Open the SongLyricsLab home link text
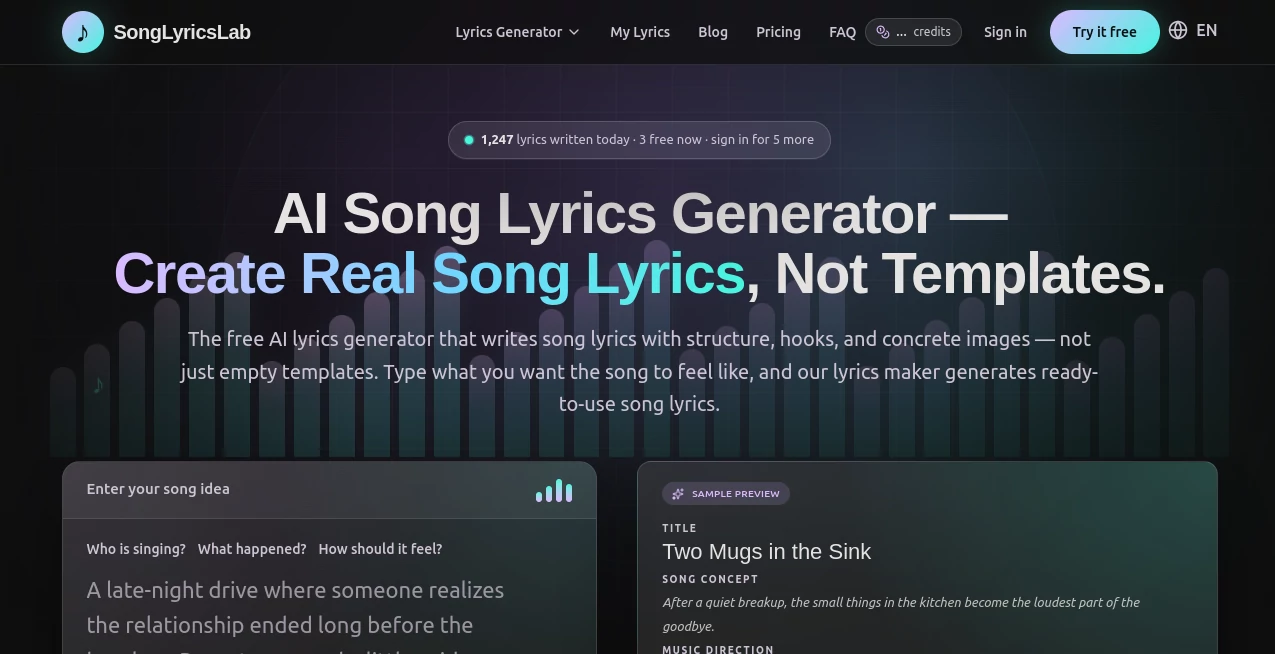Viewport: 1275px width, 654px height. click(x=182, y=32)
